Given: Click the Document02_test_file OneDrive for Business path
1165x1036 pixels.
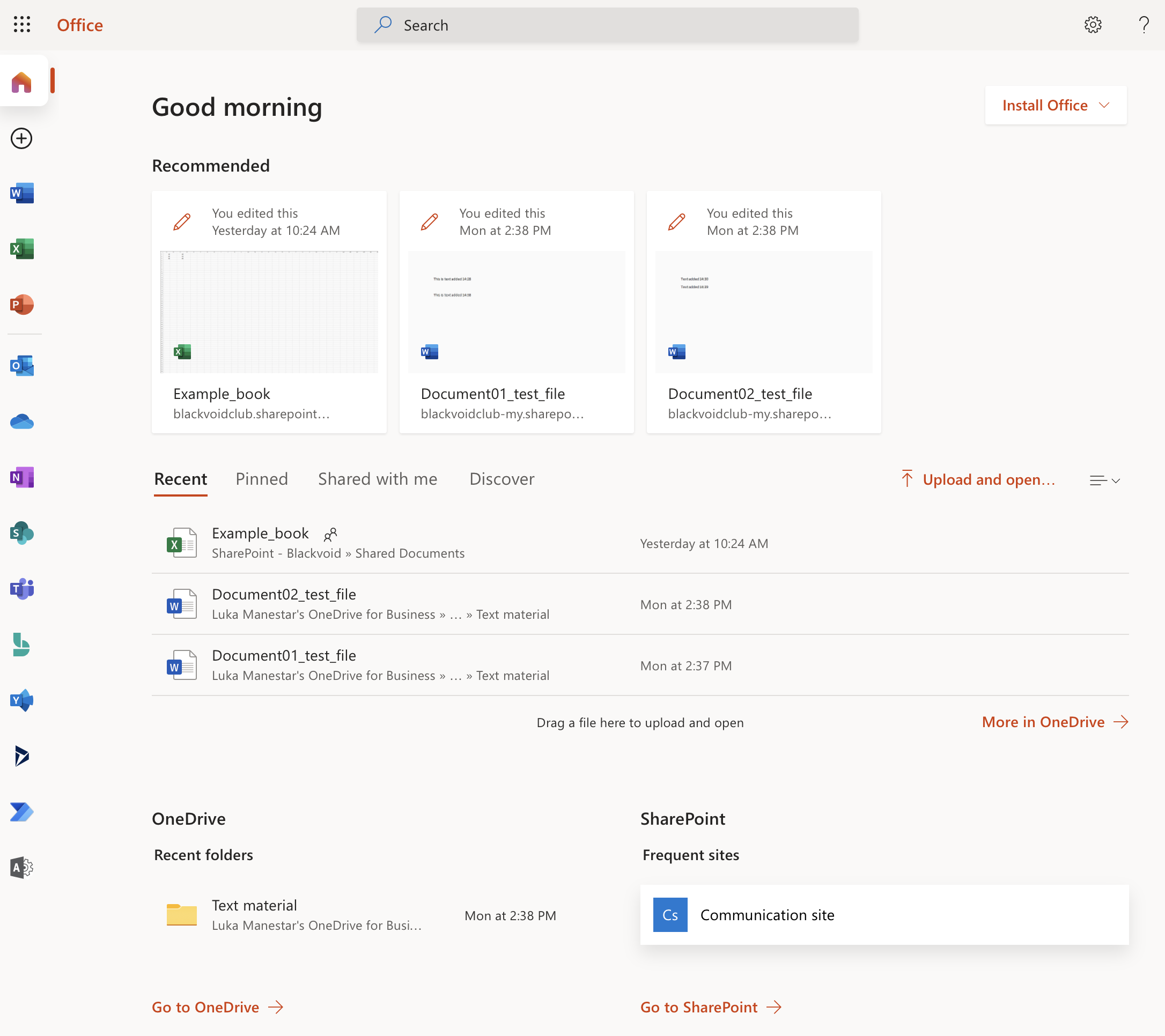Looking at the screenshot, I should (x=380, y=615).
